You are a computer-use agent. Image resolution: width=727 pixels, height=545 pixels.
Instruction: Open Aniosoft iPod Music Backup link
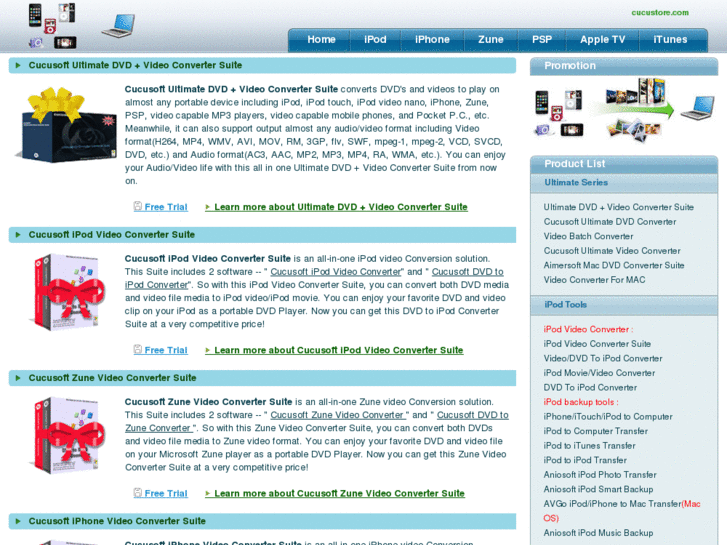click(x=598, y=533)
